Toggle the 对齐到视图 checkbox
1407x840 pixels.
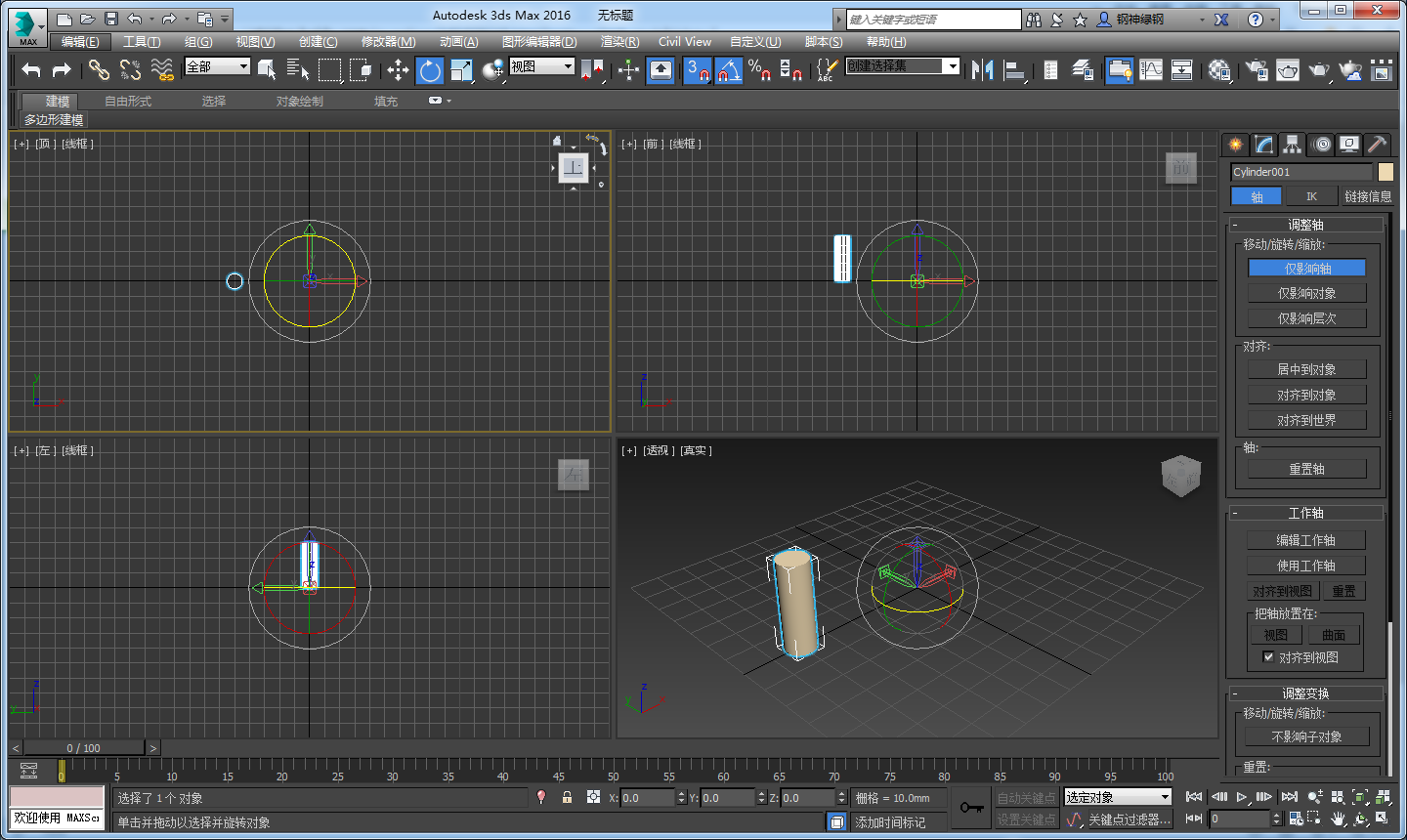click(x=1268, y=657)
